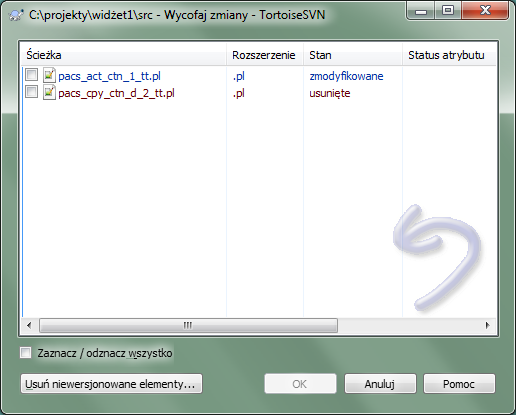
Task: Click the Anuluj button
Action: point(380,384)
